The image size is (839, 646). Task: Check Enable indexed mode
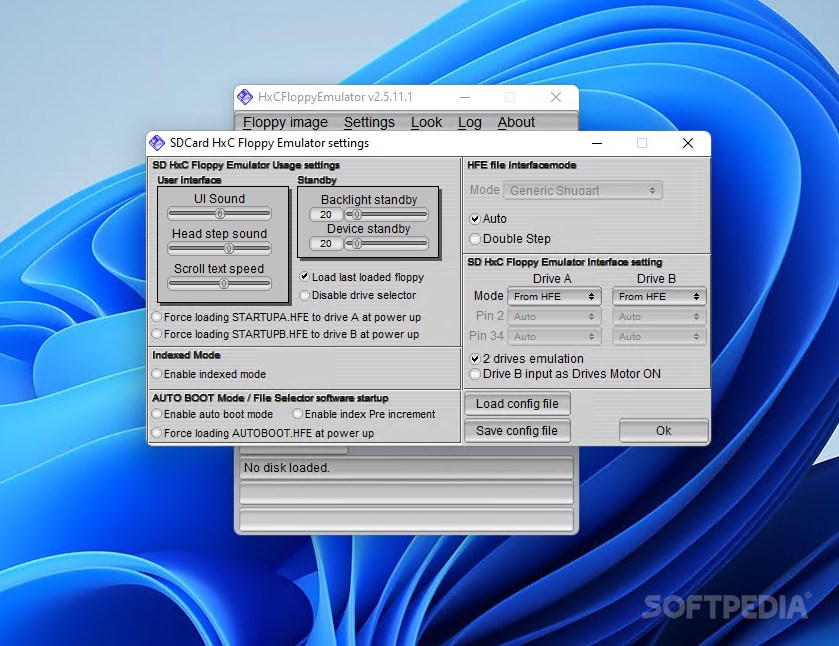[156, 374]
